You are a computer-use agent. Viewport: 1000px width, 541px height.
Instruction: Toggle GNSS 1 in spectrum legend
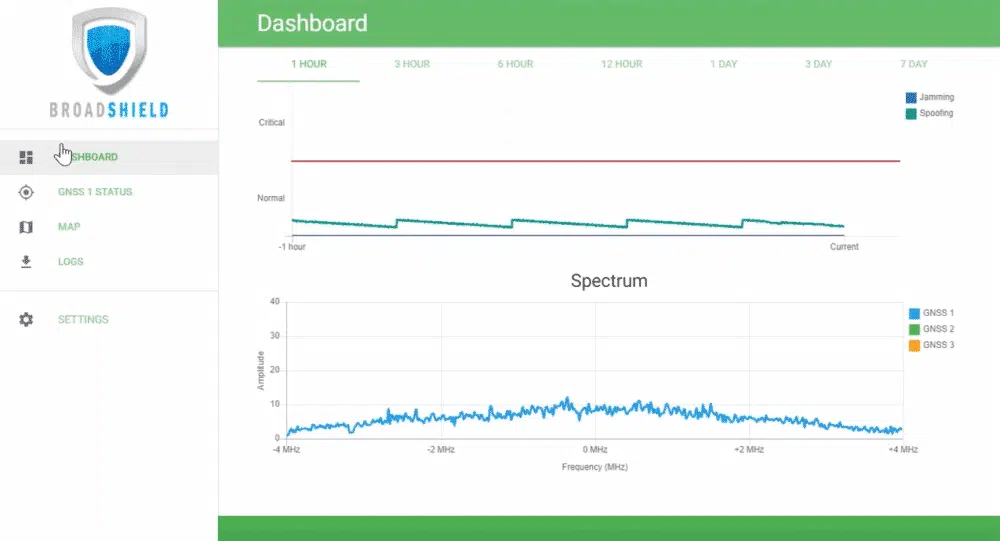(913, 313)
